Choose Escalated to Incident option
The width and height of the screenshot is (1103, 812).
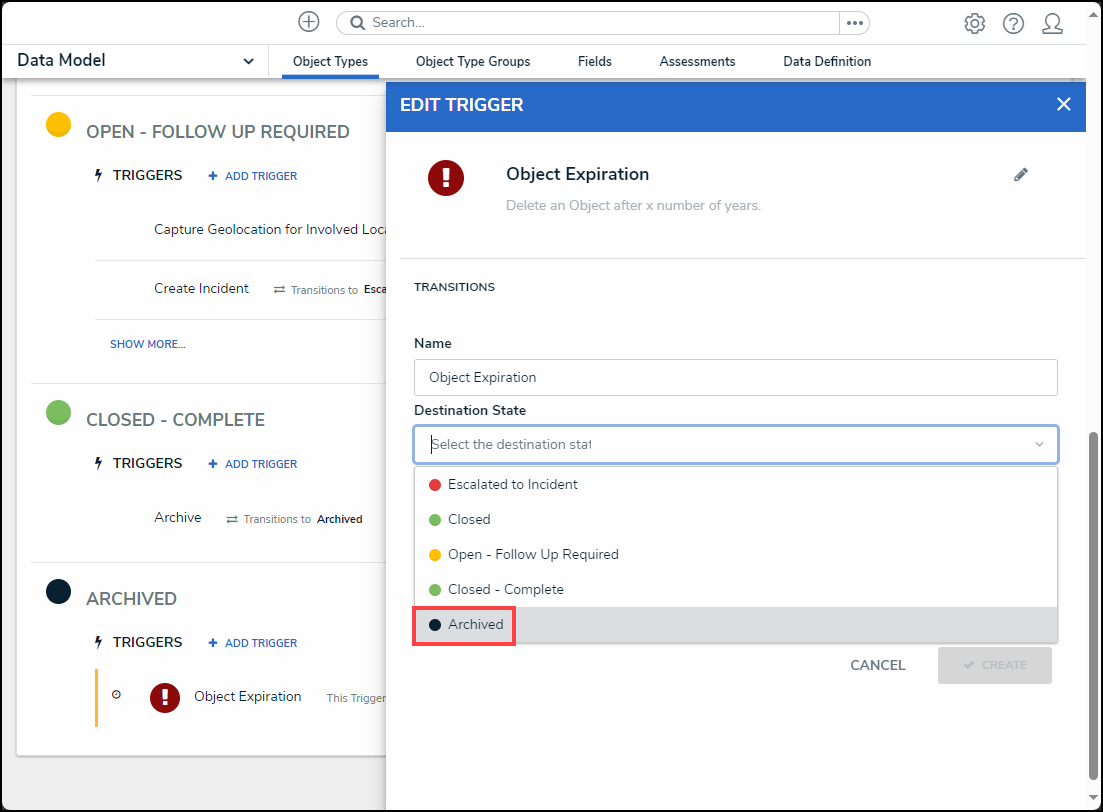coord(512,484)
